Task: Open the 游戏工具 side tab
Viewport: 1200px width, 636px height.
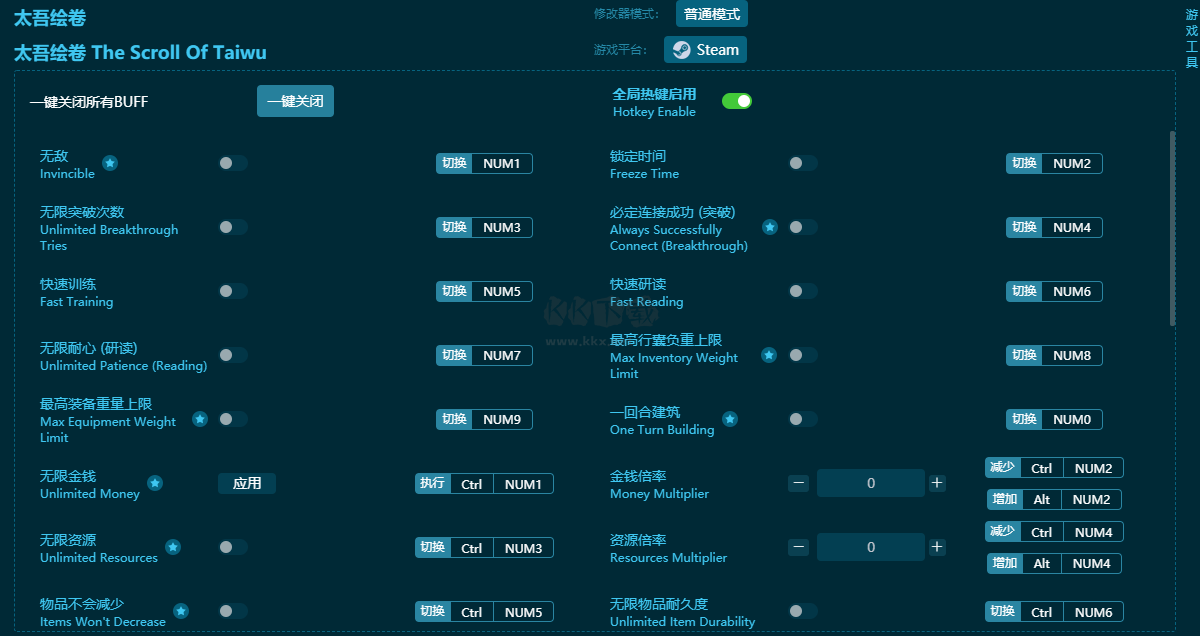Action: pyautogui.click(x=1191, y=38)
